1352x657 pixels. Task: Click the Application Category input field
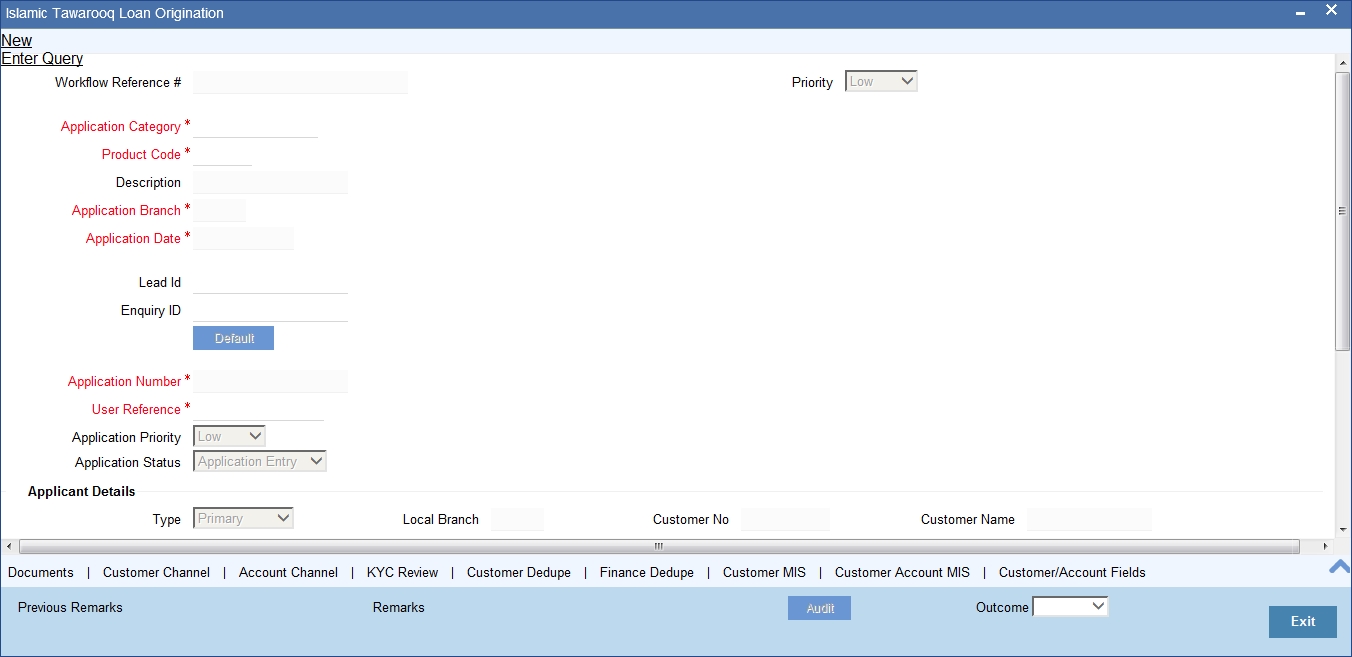(x=255, y=126)
